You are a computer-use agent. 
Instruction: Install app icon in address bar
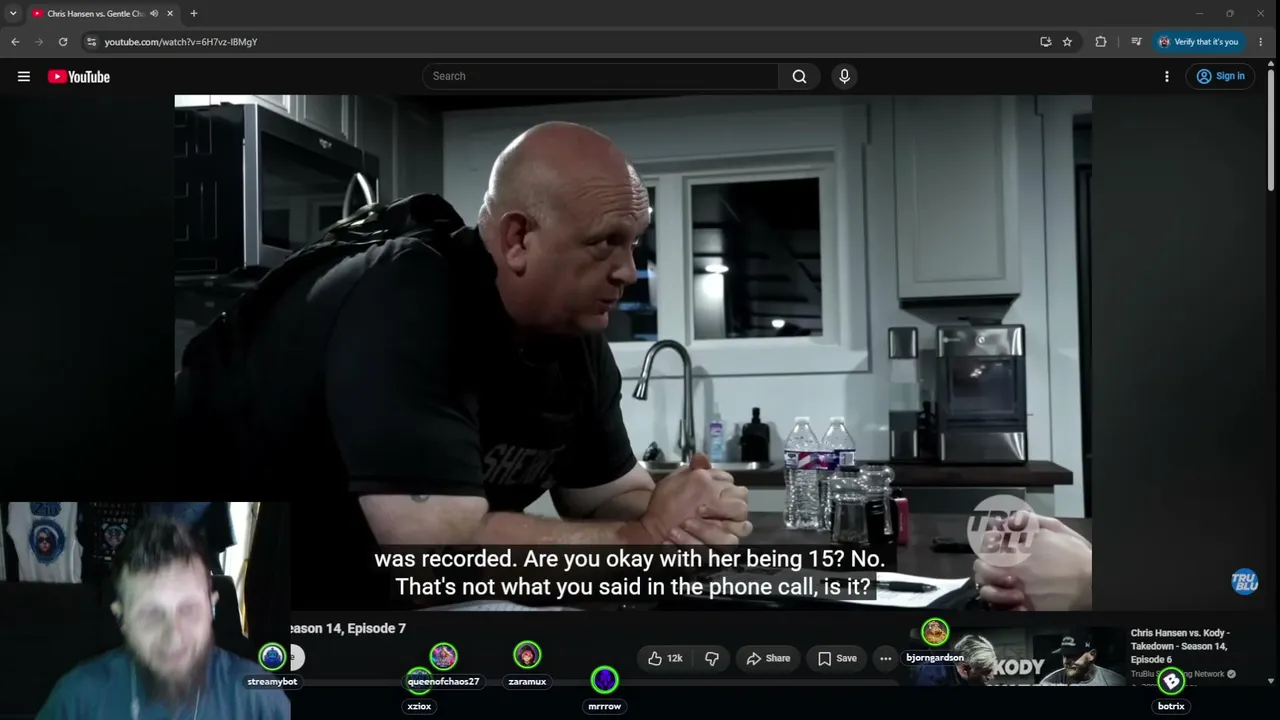tap(1045, 42)
